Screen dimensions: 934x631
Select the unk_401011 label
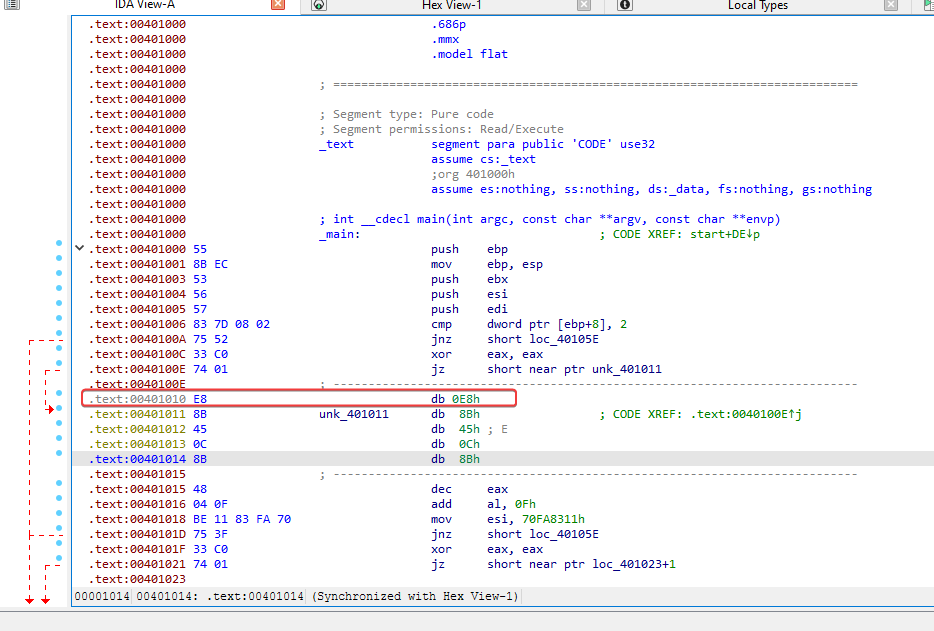pos(354,414)
